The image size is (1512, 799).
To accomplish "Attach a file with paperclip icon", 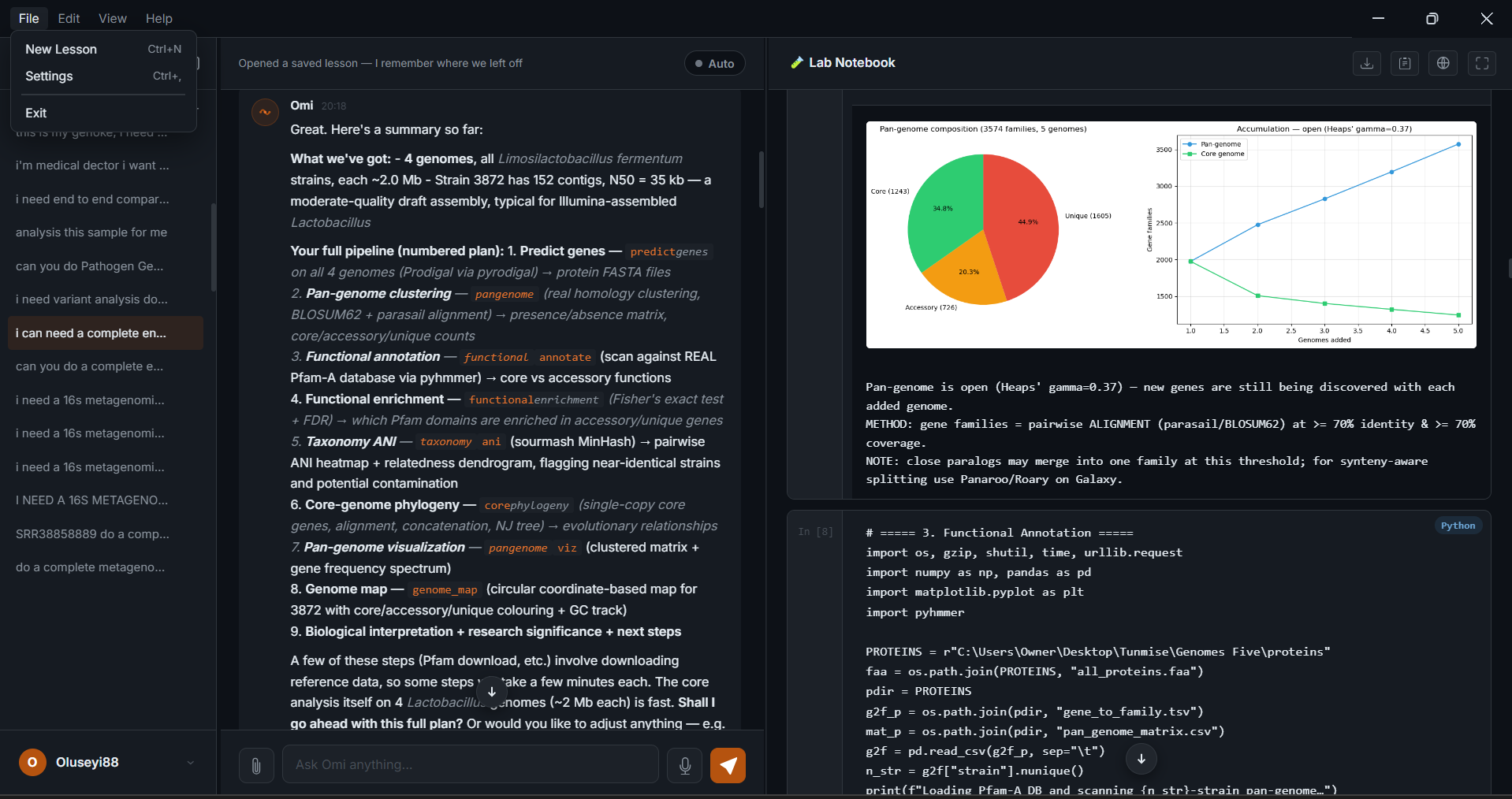I will coord(256,765).
